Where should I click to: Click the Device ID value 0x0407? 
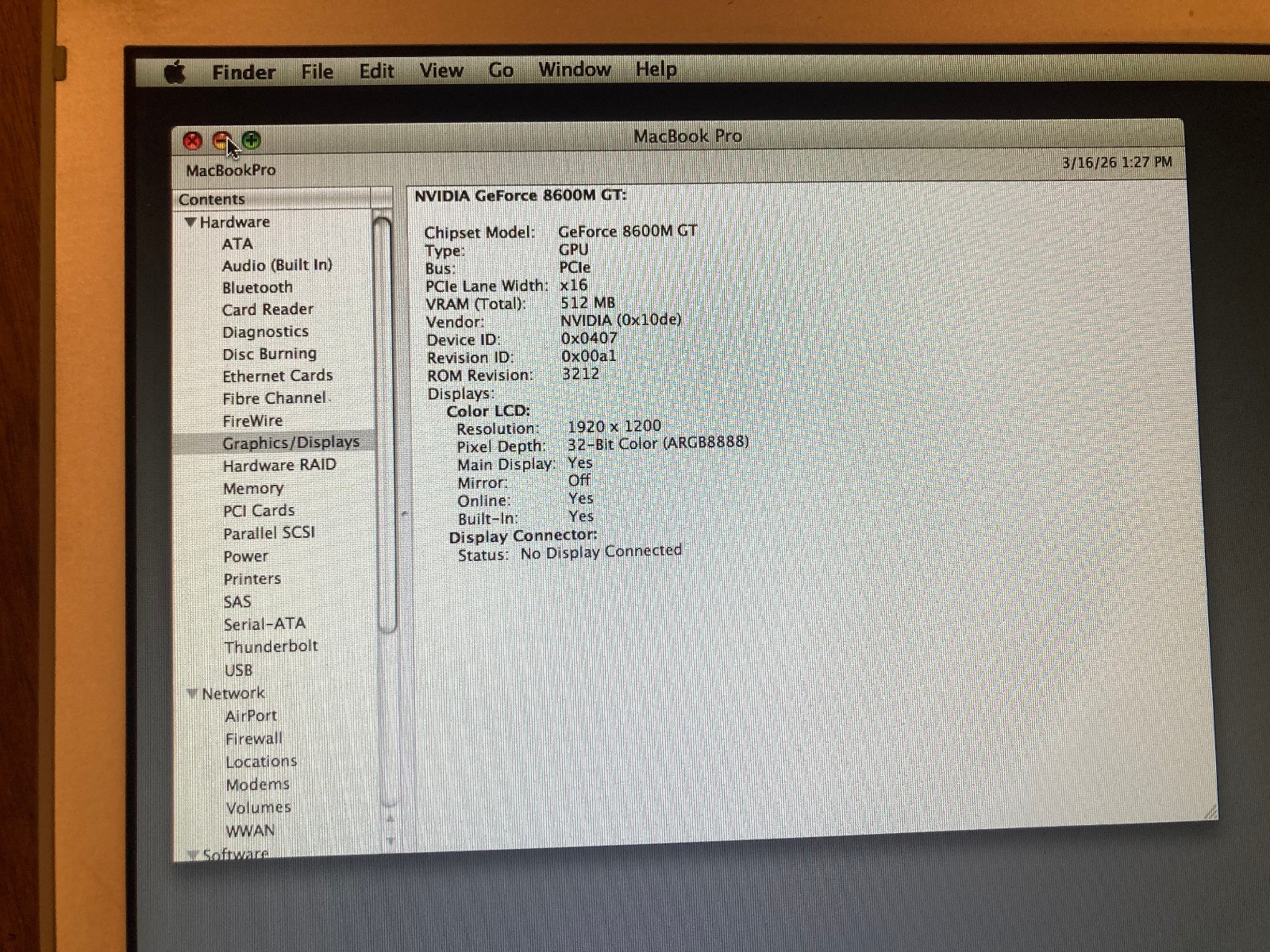589,338
